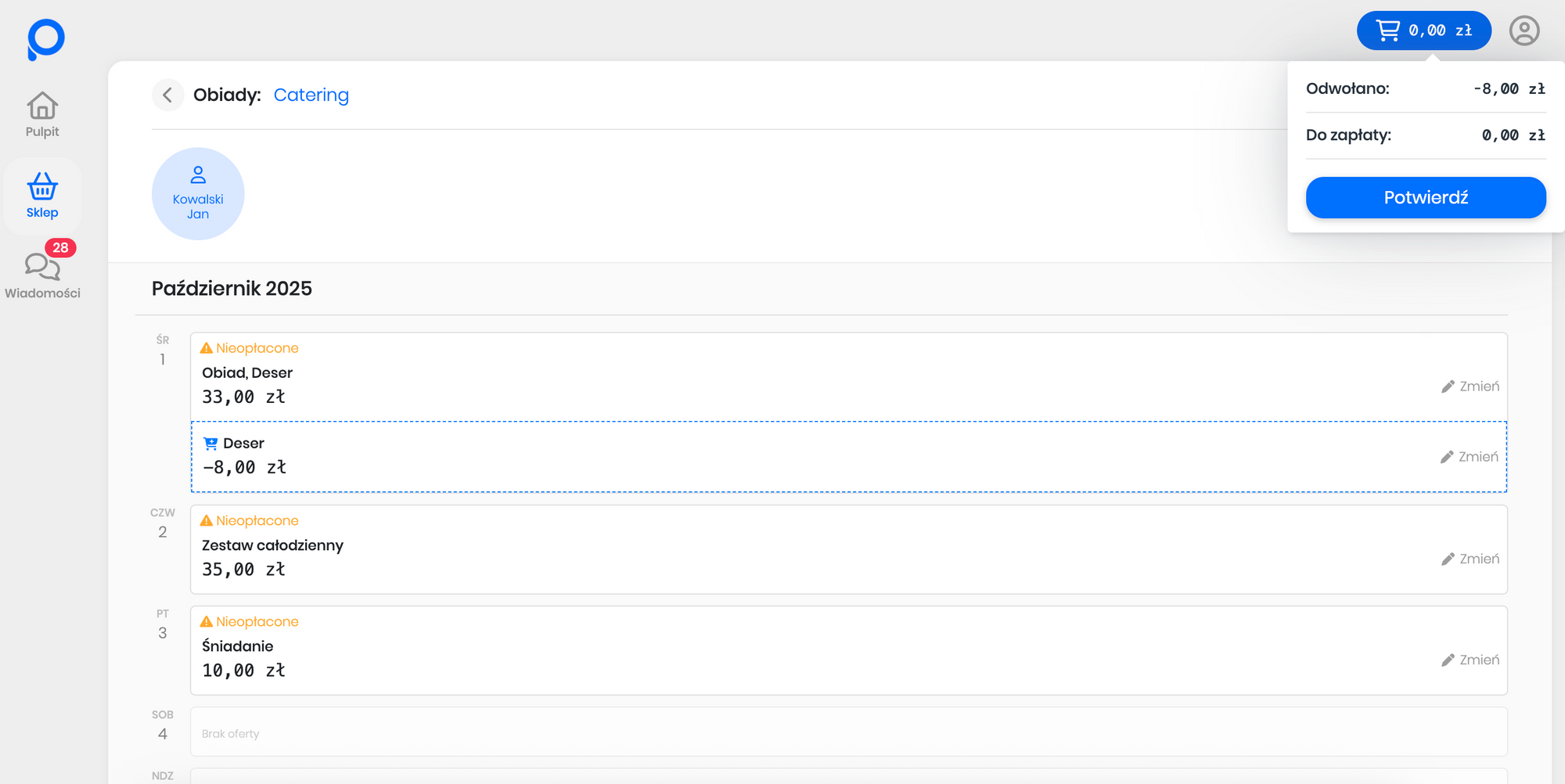The width and height of the screenshot is (1565, 784).
Task: Click the unread messages badge 28
Action: click(x=60, y=248)
